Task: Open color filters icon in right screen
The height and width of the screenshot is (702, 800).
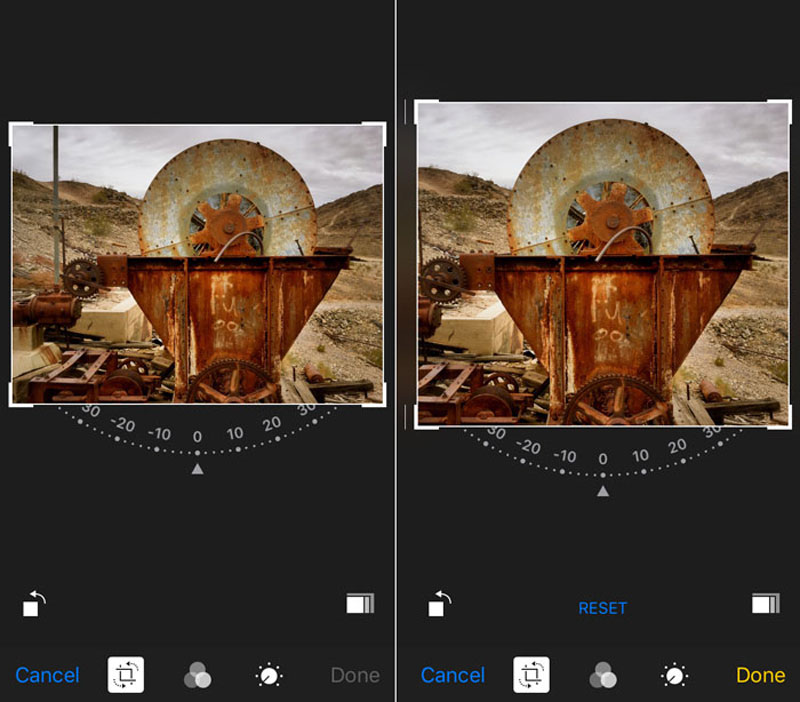Action: click(x=603, y=675)
